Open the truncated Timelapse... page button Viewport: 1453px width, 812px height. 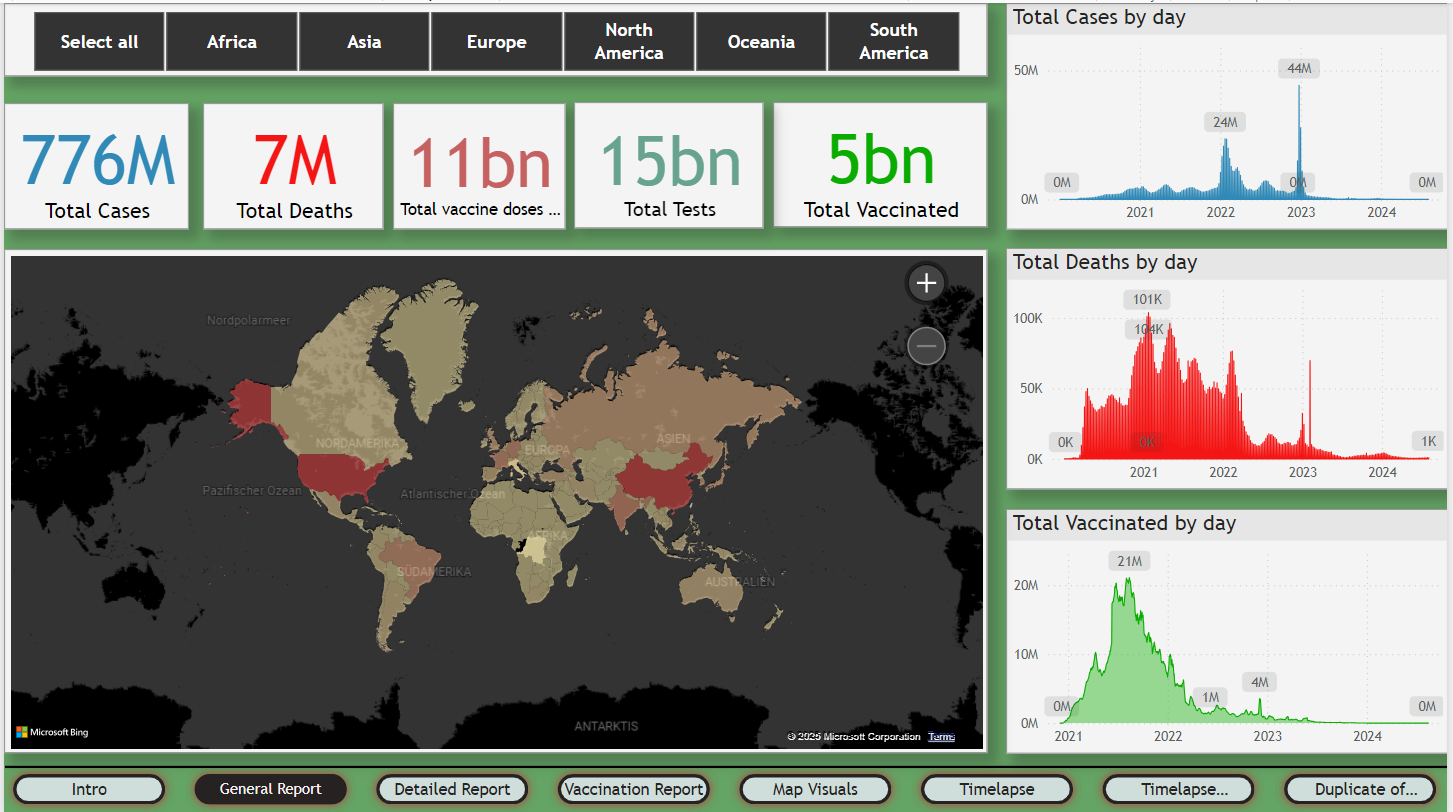[1178, 789]
